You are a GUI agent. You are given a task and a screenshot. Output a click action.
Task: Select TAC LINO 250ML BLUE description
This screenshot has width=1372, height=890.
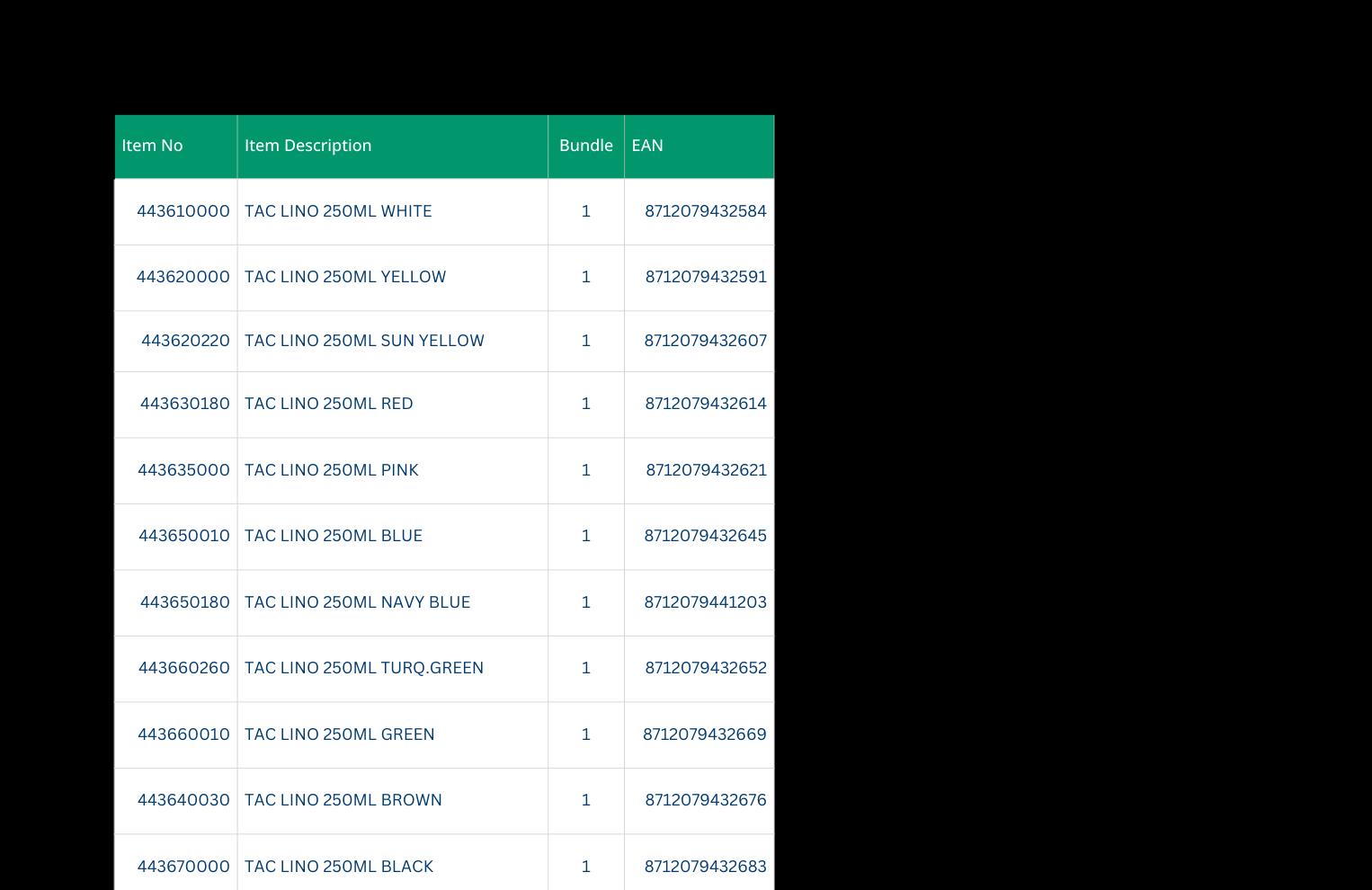[x=334, y=536]
